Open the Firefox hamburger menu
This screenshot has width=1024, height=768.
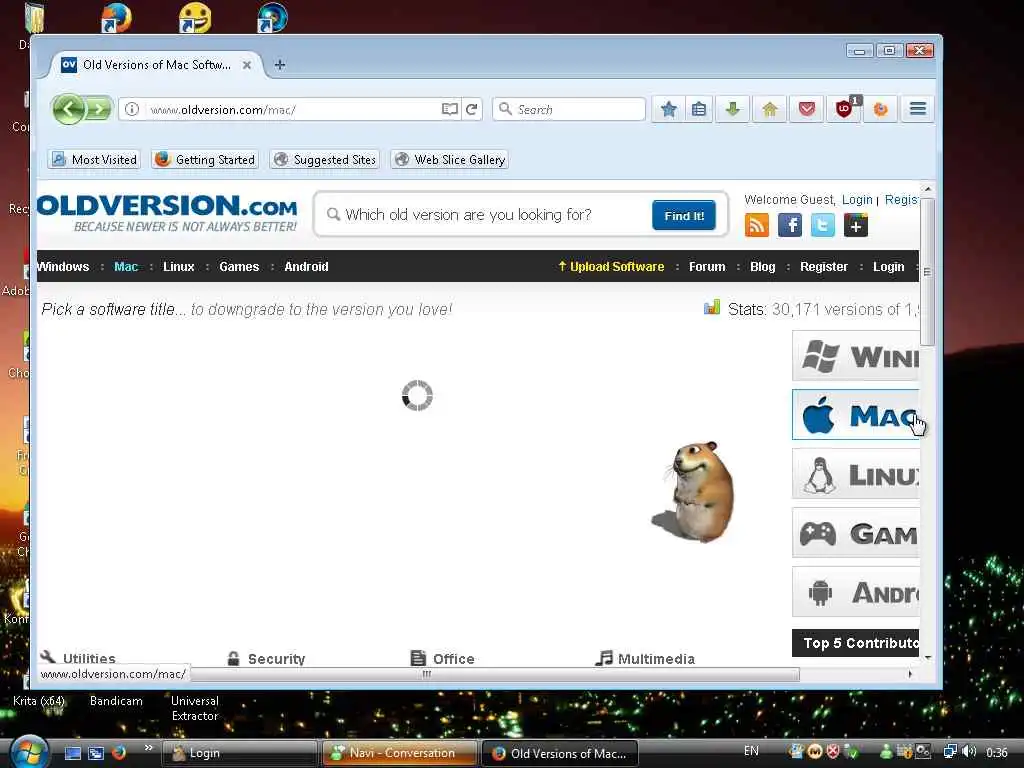[x=918, y=109]
